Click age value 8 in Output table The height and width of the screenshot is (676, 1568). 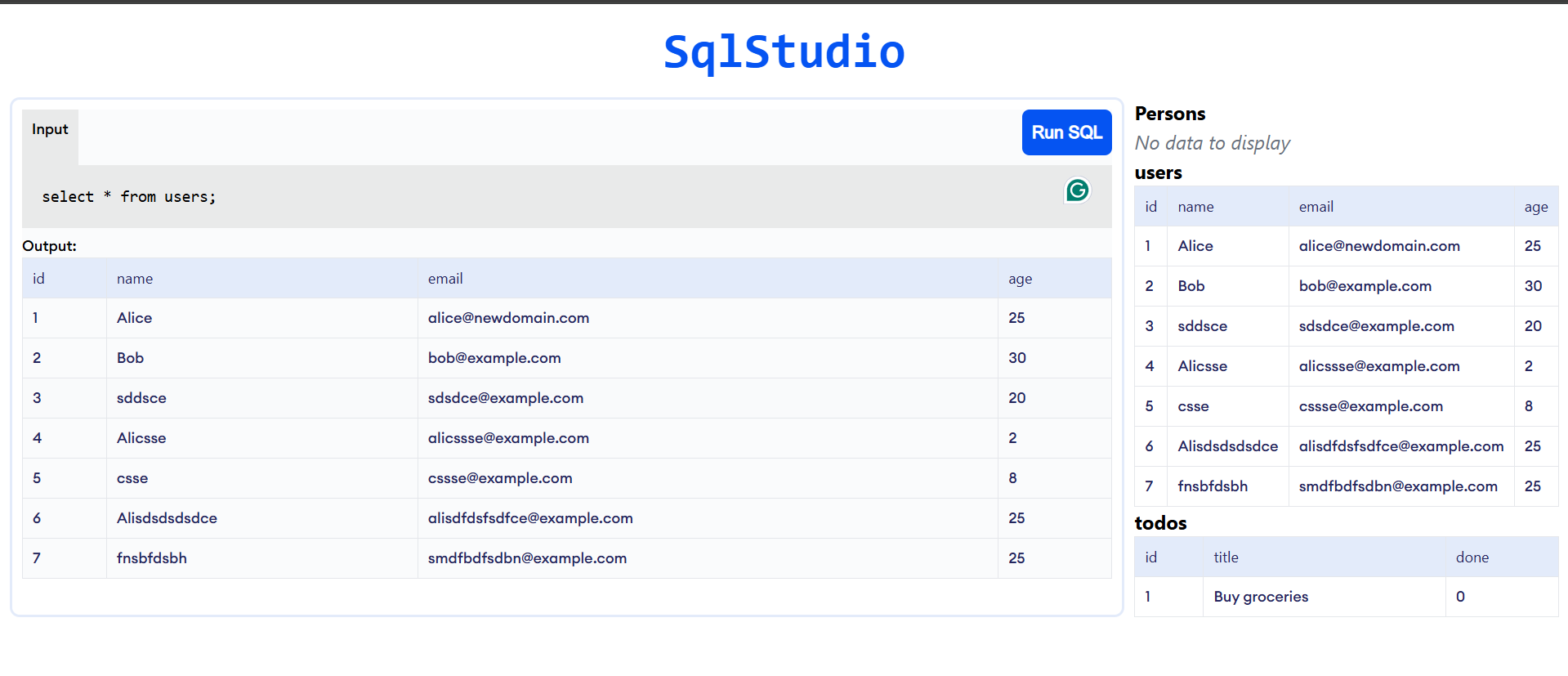1054,478
